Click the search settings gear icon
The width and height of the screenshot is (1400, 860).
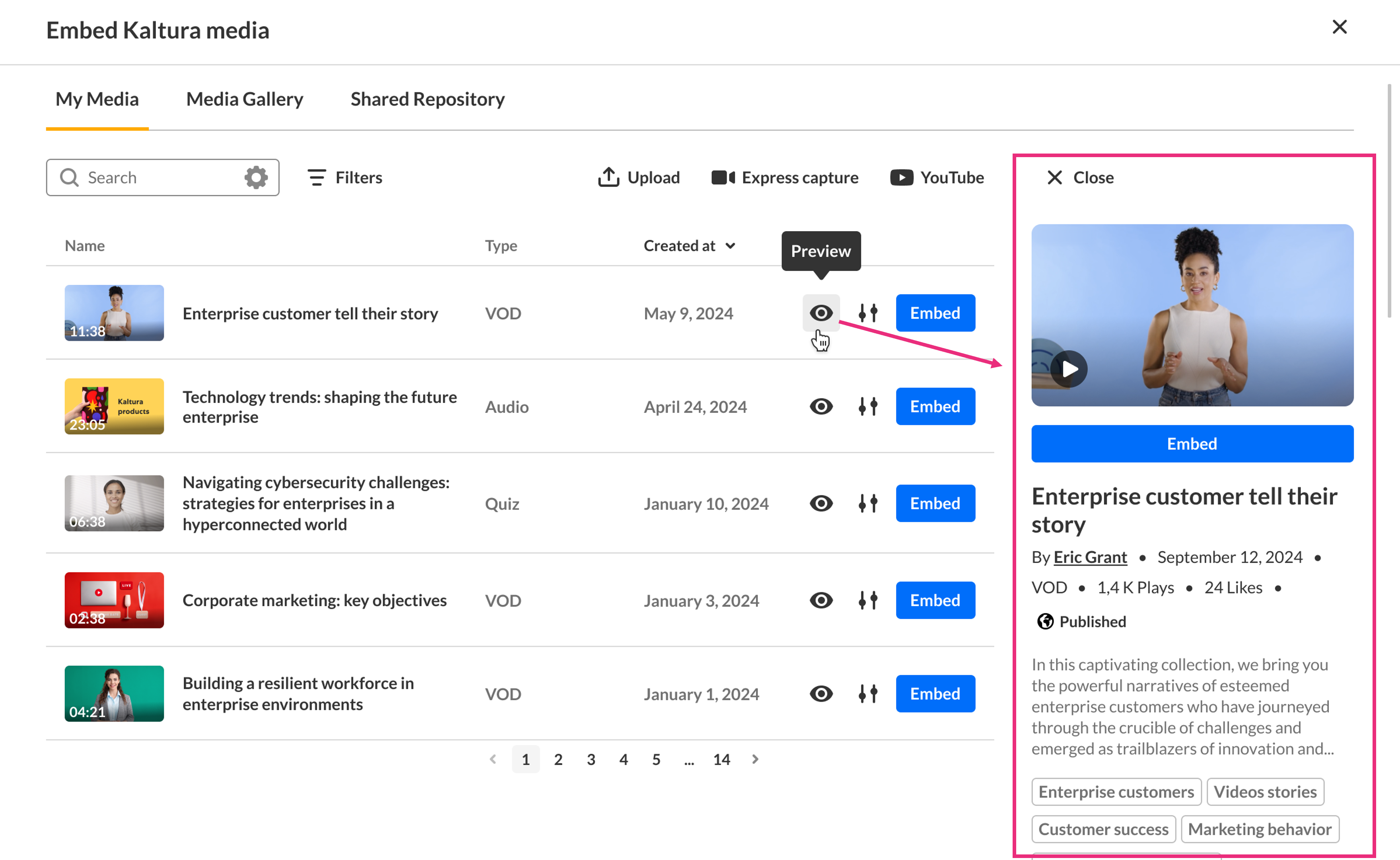(256, 177)
